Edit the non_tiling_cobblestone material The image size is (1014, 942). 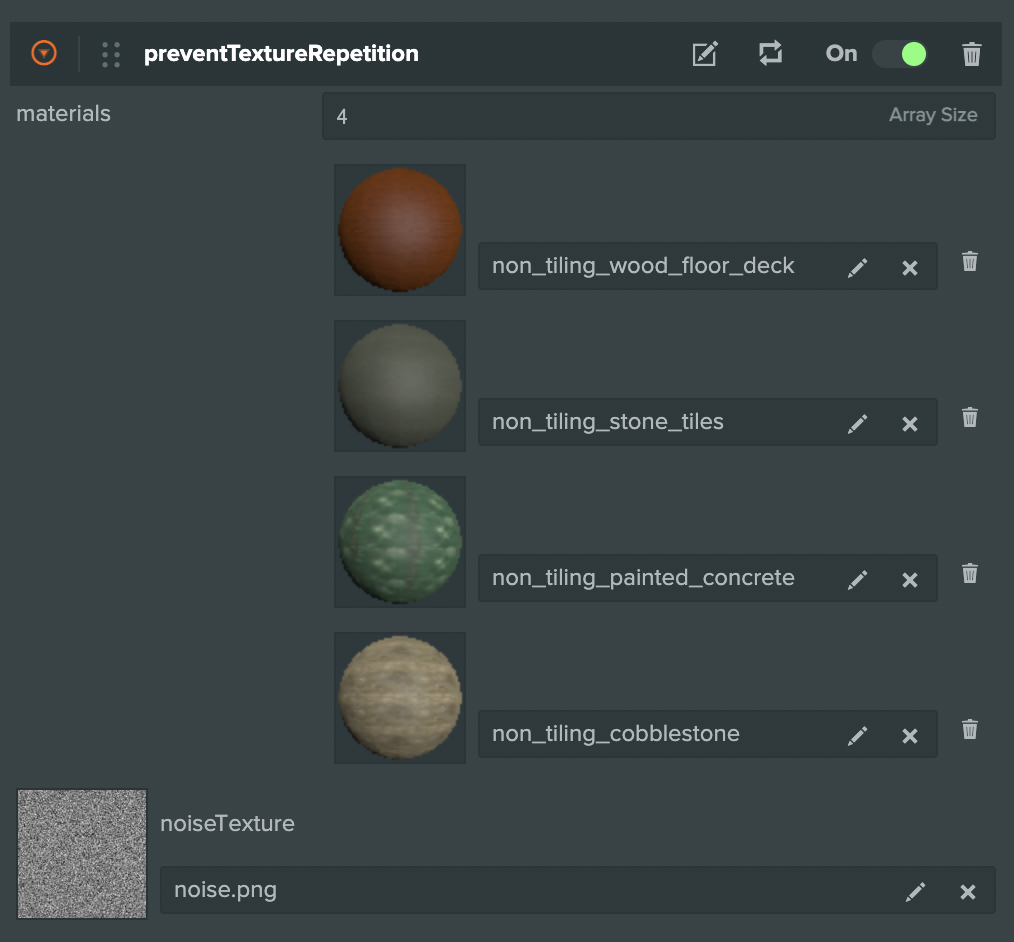(858, 734)
